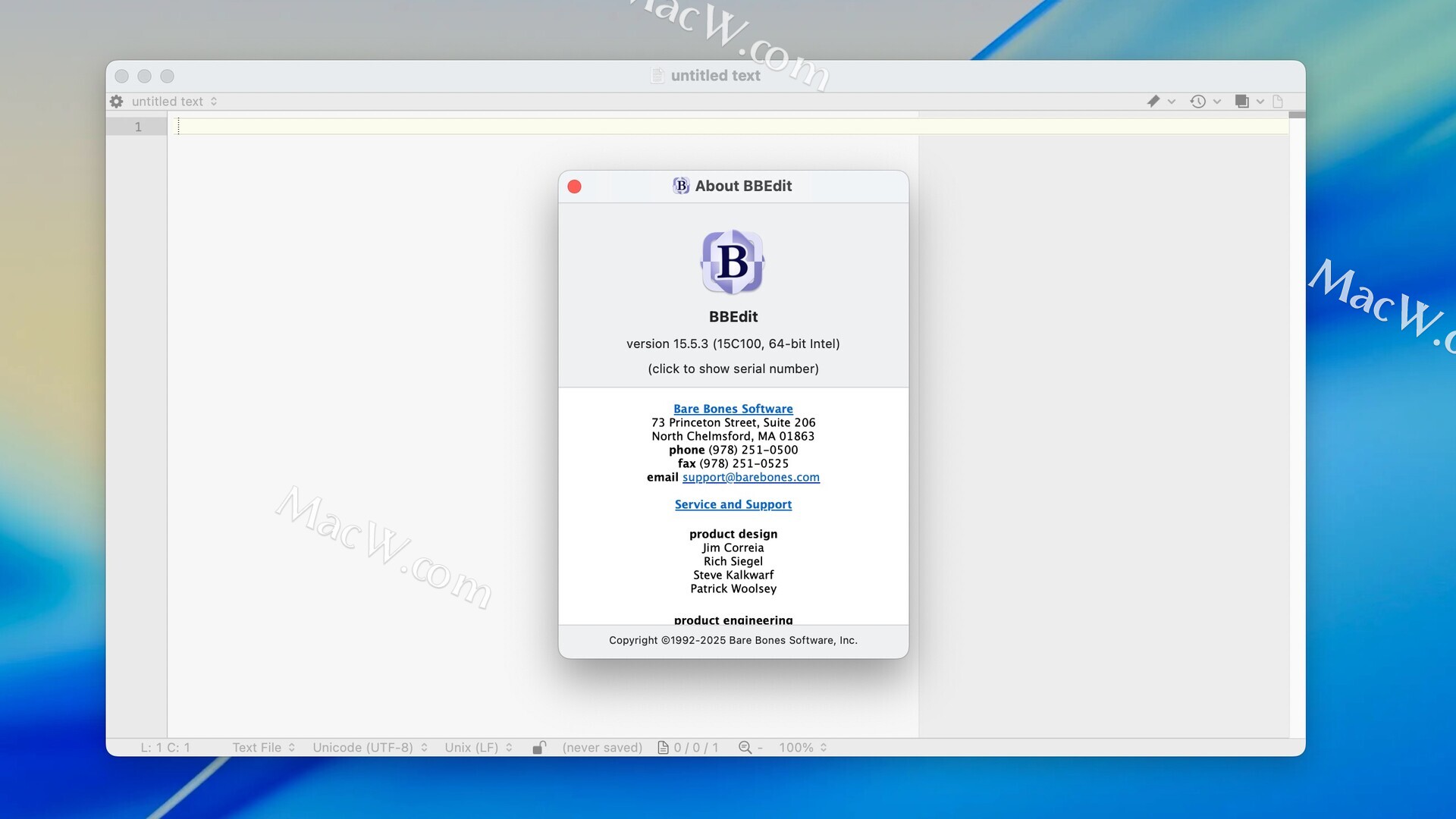Screen dimensions: 1456x819
Task: Click the untitled text window title
Action: click(x=715, y=76)
